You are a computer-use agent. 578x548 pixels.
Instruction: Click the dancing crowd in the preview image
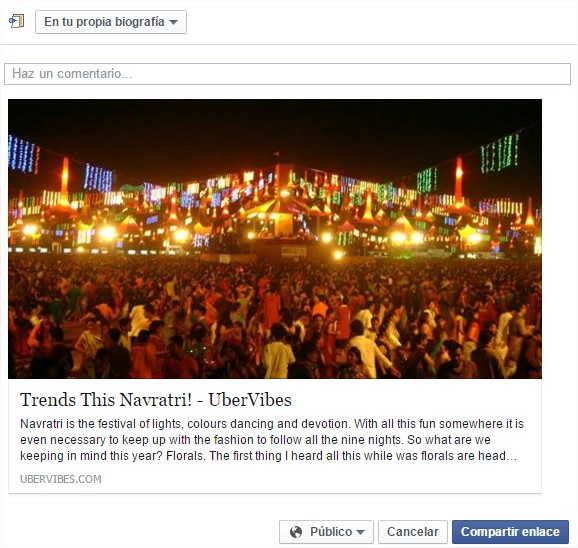click(275, 317)
